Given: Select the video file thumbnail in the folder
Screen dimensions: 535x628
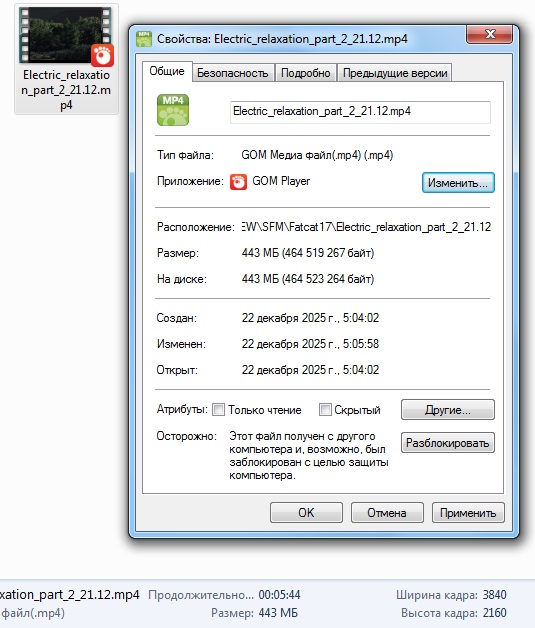Looking at the screenshot, I should (x=66, y=35).
